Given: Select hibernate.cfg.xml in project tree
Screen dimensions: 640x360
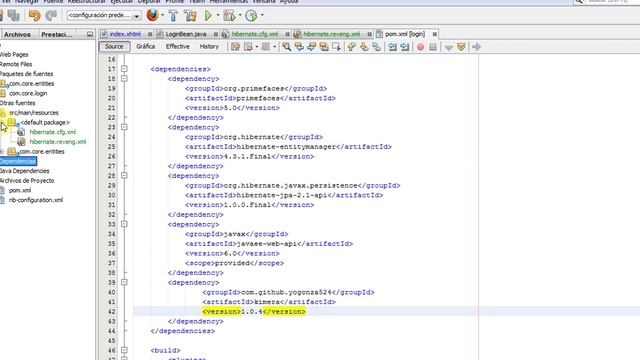Looking at the screenshot, I should (x=53, y=132).
